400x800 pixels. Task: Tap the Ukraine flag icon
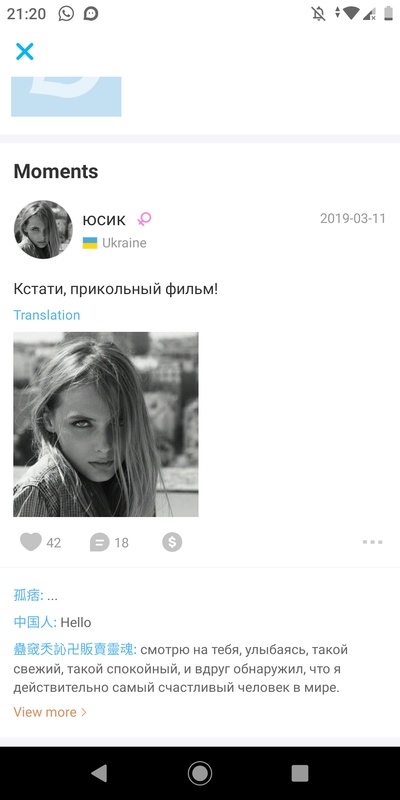pos(90,243)
